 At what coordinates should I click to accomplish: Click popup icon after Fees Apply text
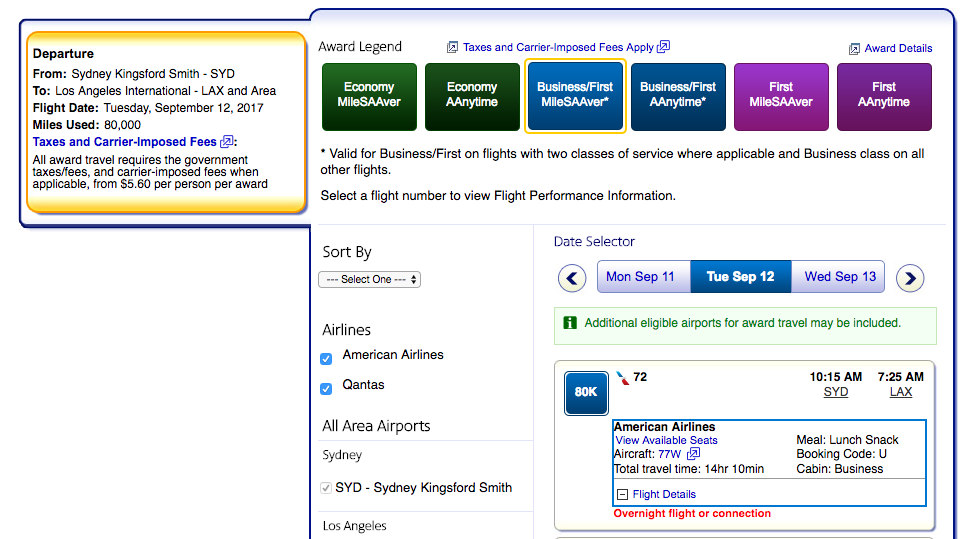click(663, 46)
